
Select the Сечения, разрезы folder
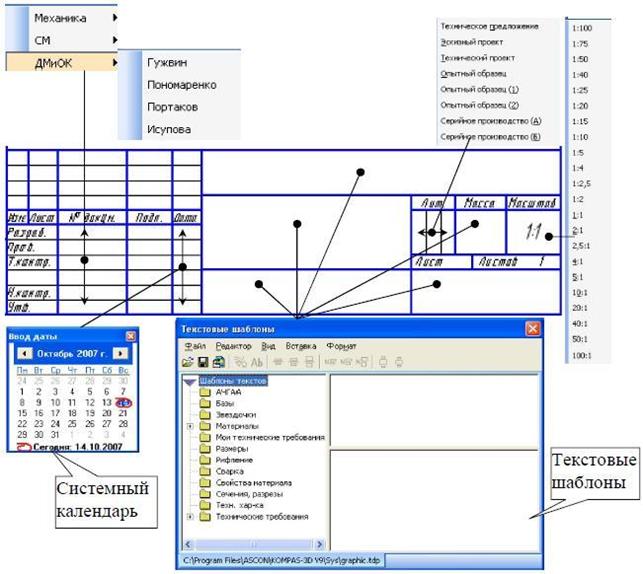point(249,494)
